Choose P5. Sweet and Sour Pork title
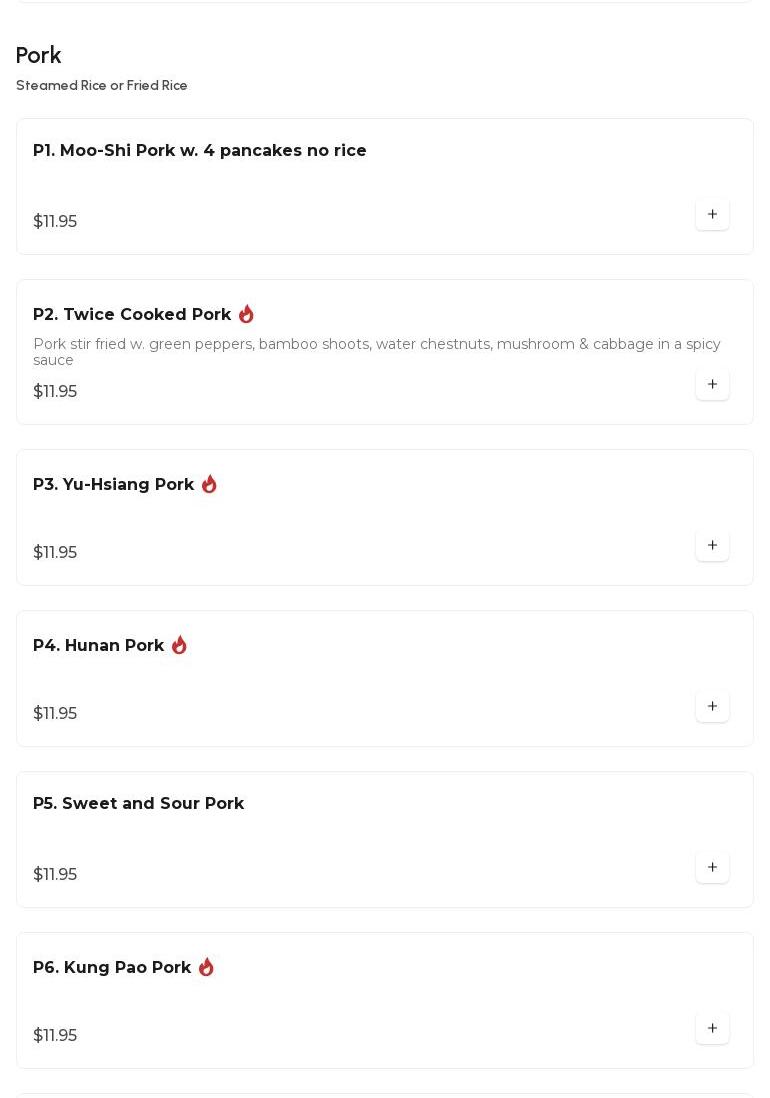 [139, 804]
